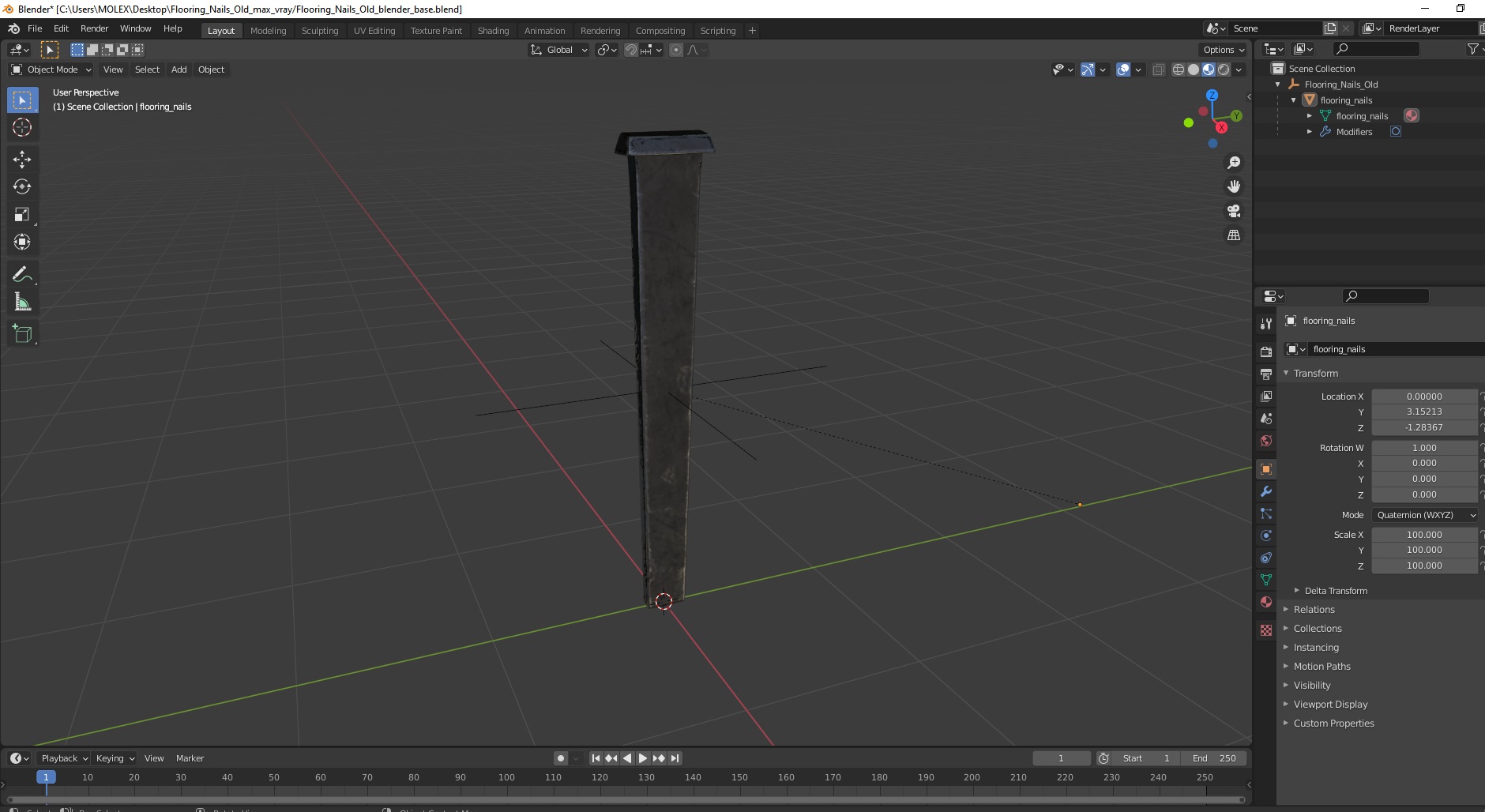Select the Transform tool

[22, 242]
